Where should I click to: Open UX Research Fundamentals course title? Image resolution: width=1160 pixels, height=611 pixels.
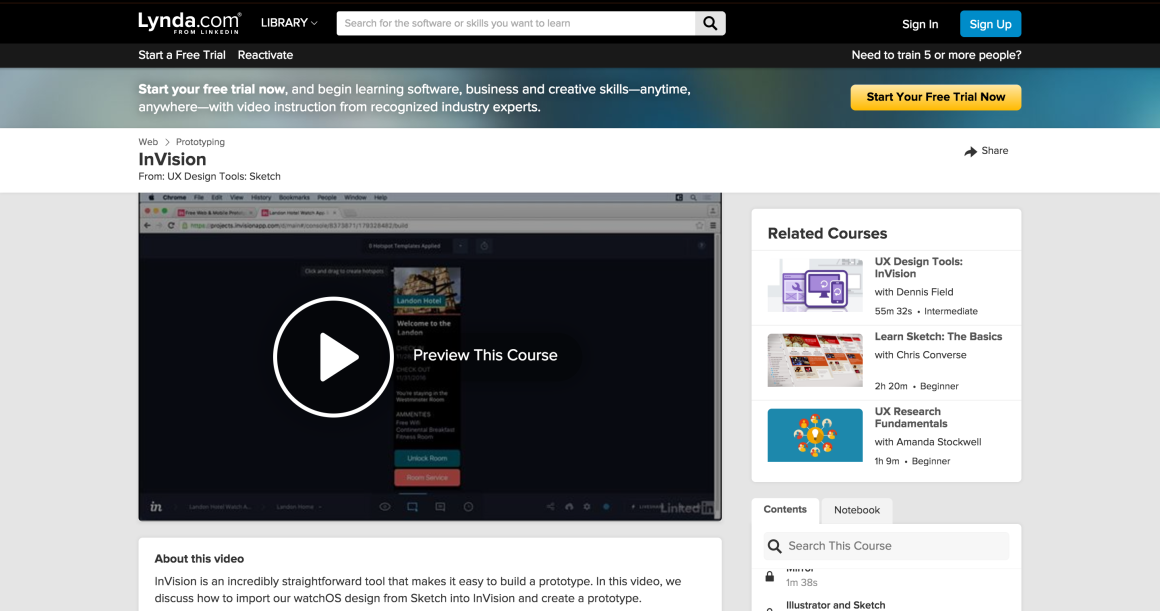tap(911, 417)
